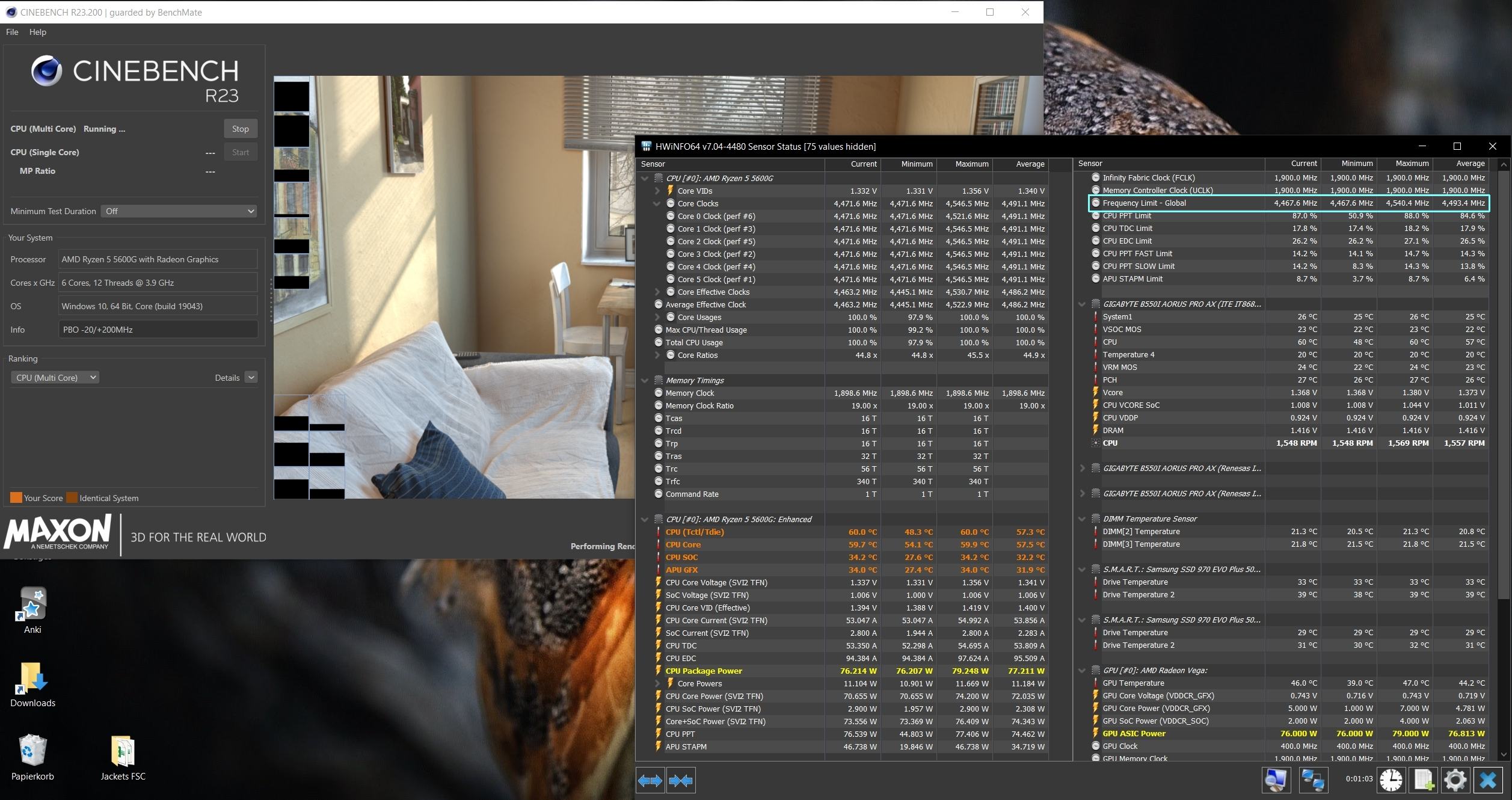This screenshot has height=800, width=1512.
Task: Open Cinebench Help menu
Action: point(38,32)
